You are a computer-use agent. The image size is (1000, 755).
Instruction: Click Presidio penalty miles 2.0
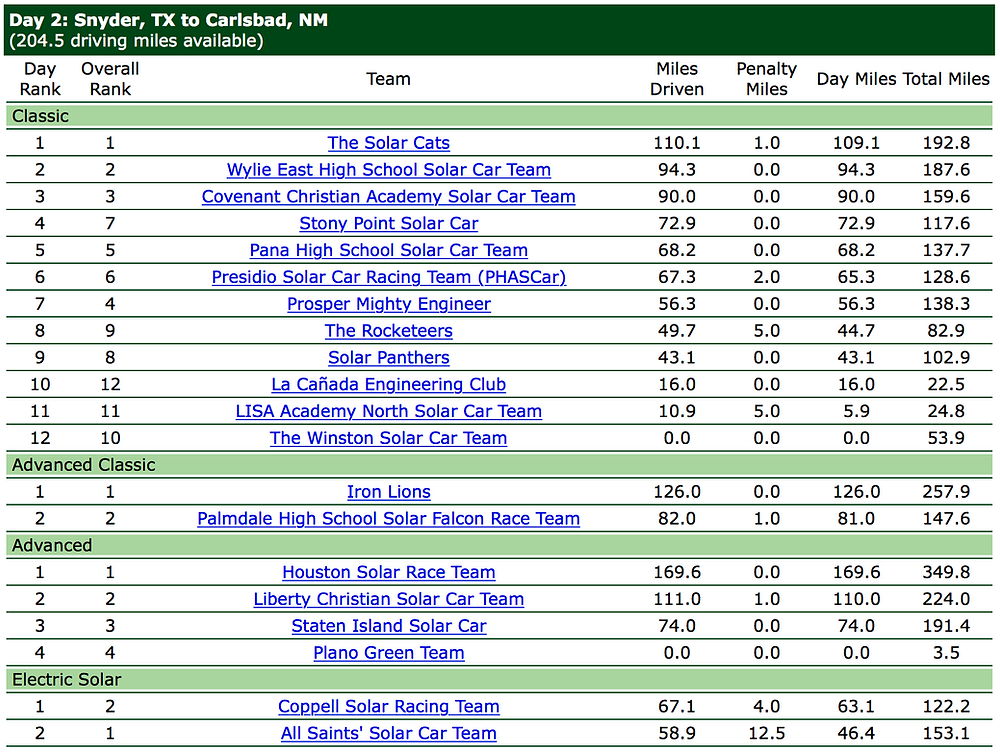767,277
